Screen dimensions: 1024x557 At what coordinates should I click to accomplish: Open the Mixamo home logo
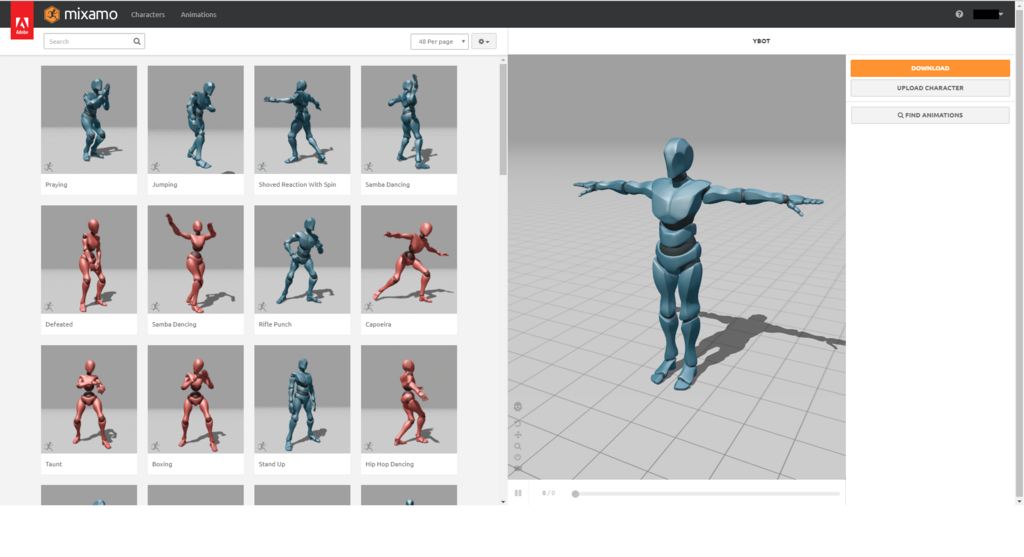(80, 14)
